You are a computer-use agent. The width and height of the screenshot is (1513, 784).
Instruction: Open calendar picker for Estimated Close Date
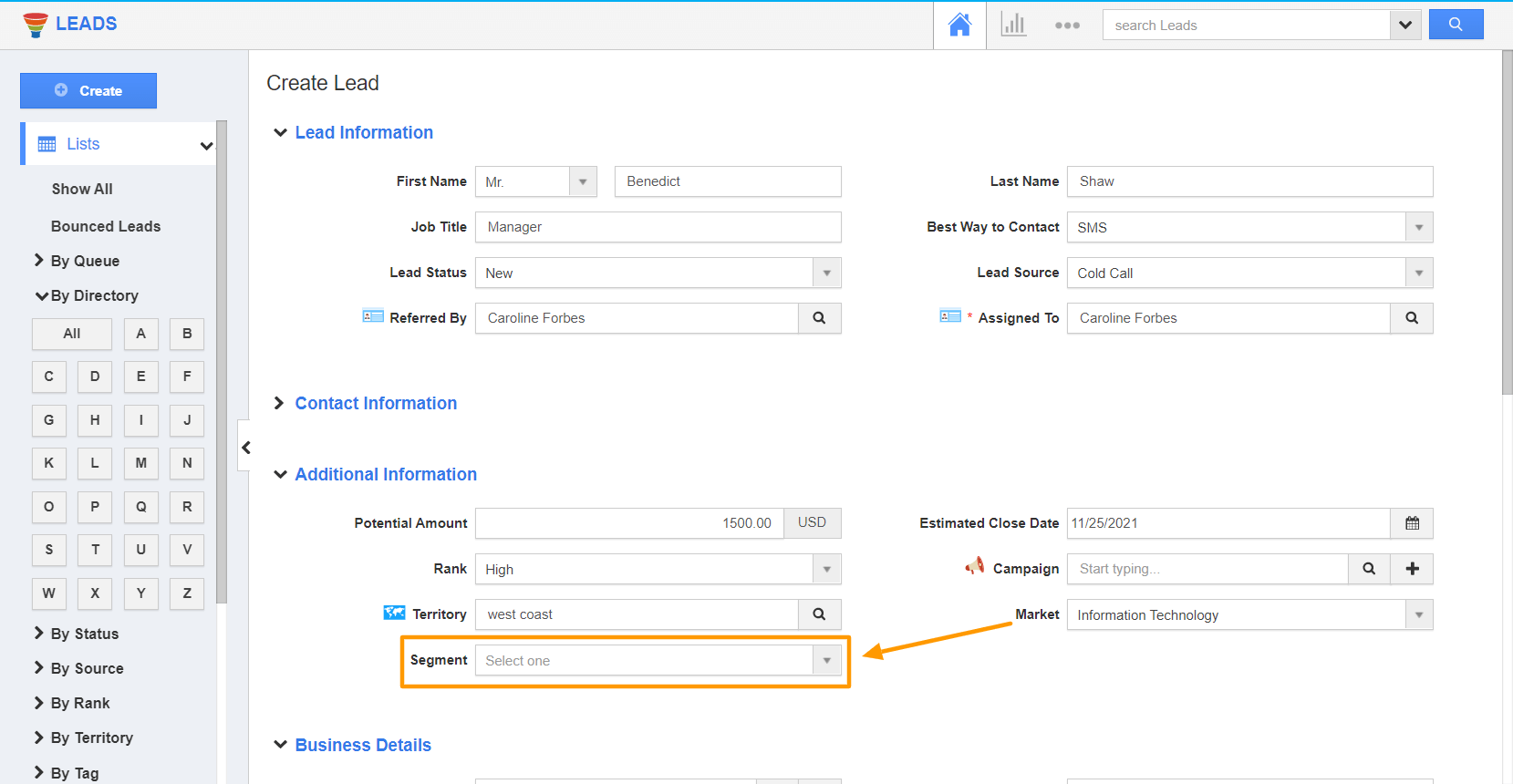[1412, 523]
